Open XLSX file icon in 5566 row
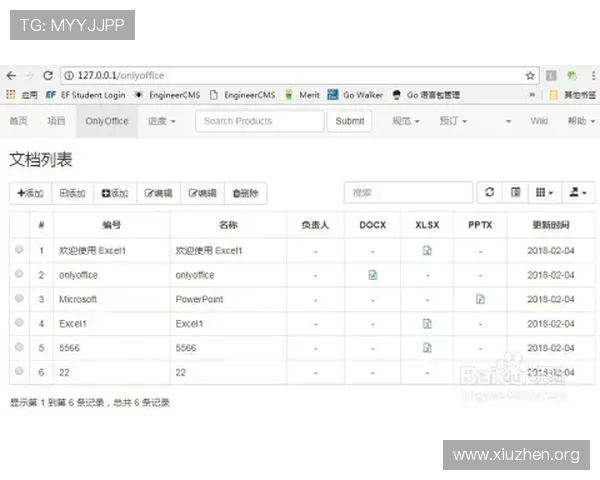 (x=427, y=348)
